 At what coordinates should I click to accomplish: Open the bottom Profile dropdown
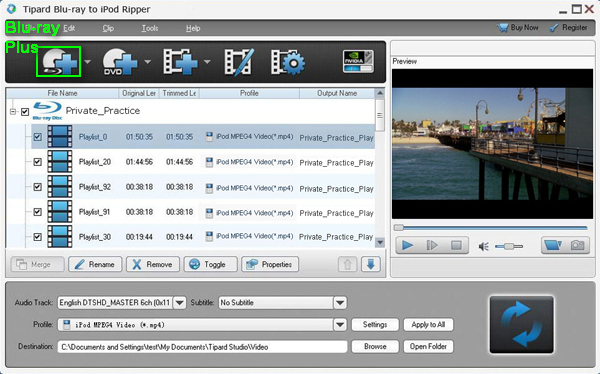(x=340, y=325)
